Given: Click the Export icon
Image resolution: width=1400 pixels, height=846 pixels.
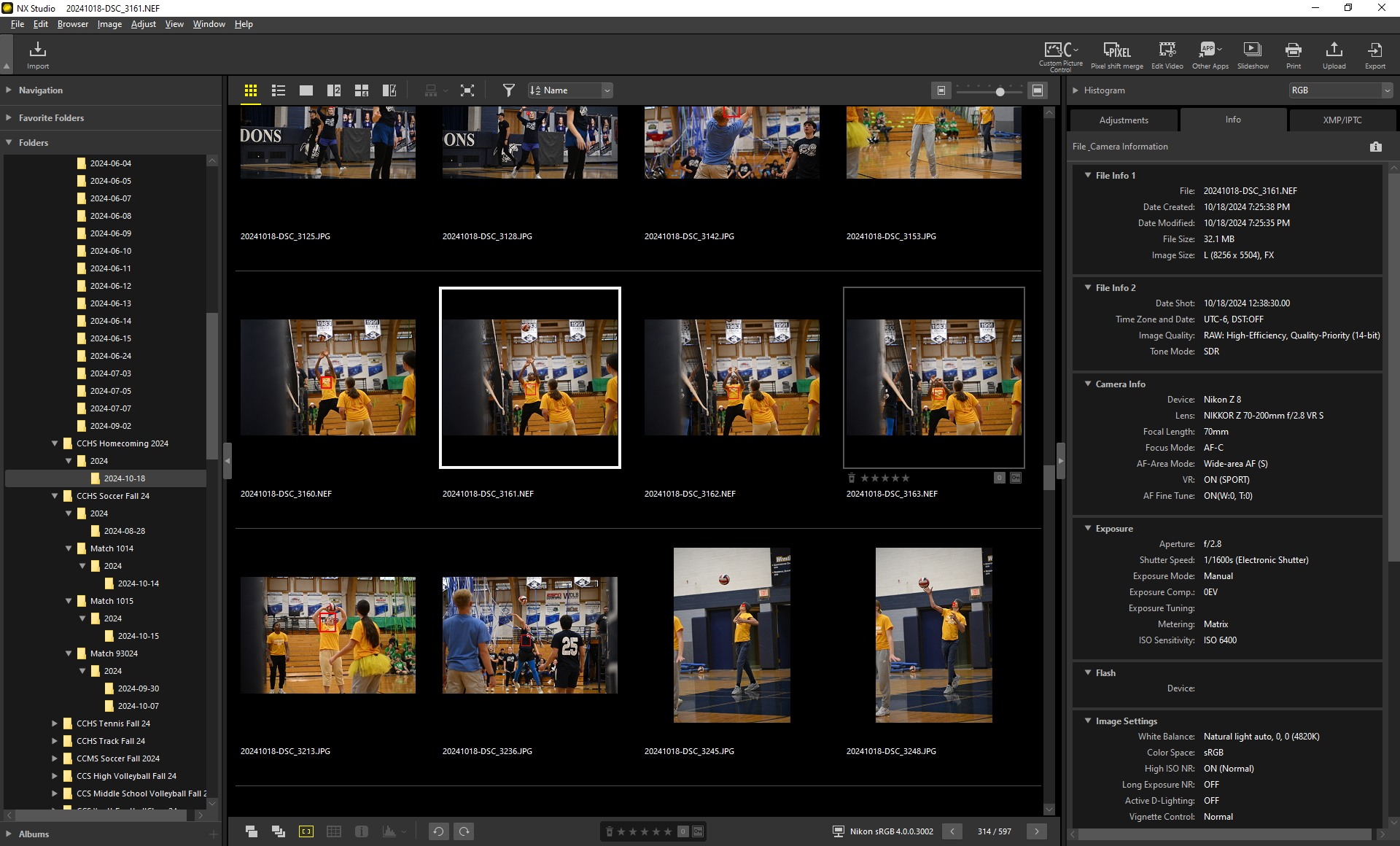Looking at the screenshot, I should 1374,50.
